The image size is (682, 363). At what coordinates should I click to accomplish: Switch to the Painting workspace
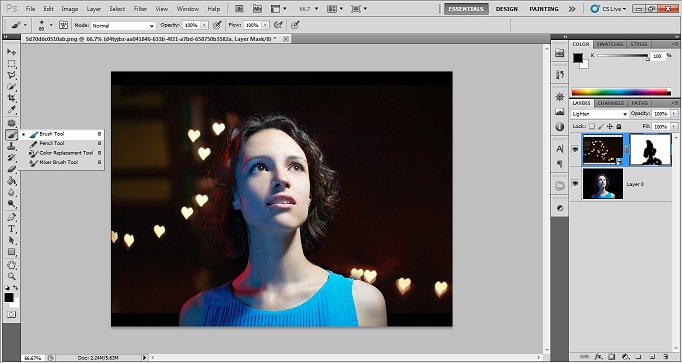point(544,9)
